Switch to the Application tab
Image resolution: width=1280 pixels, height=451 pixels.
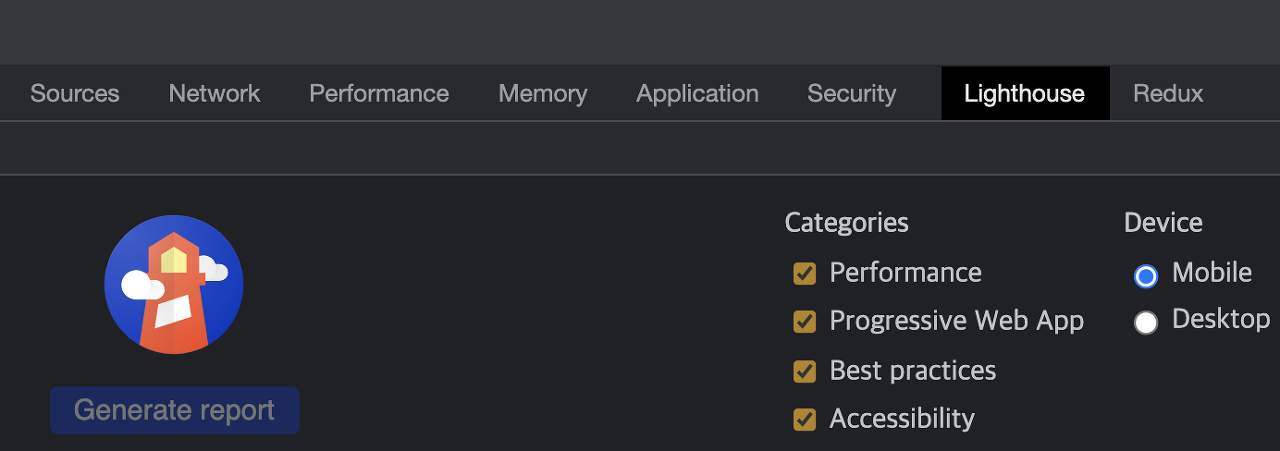tap(697, 94)
